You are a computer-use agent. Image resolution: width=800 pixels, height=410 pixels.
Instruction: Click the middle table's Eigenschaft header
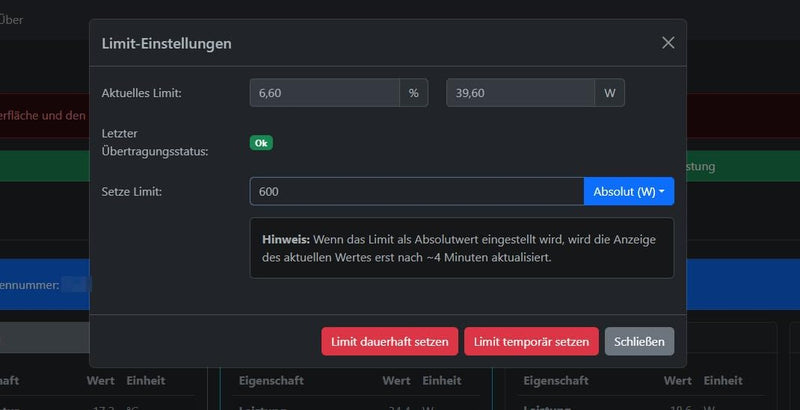coord(271,380)
